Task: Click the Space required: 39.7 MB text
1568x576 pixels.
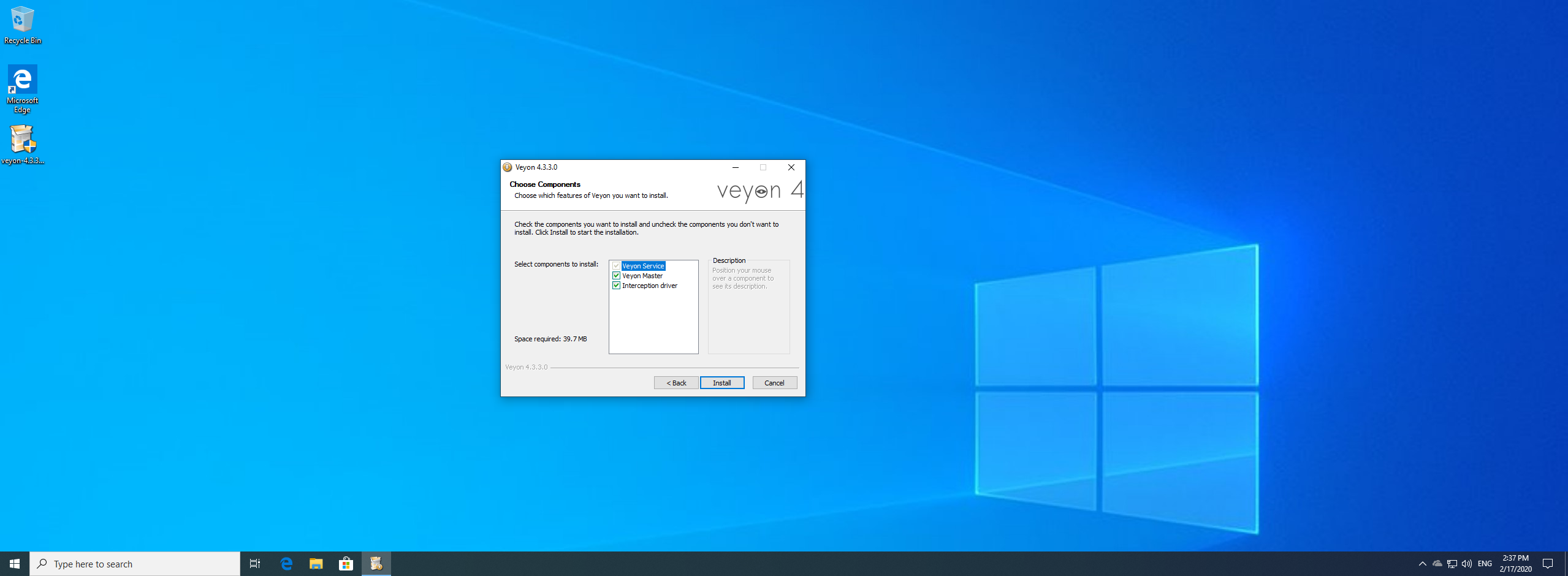Action: click(550, 339)
